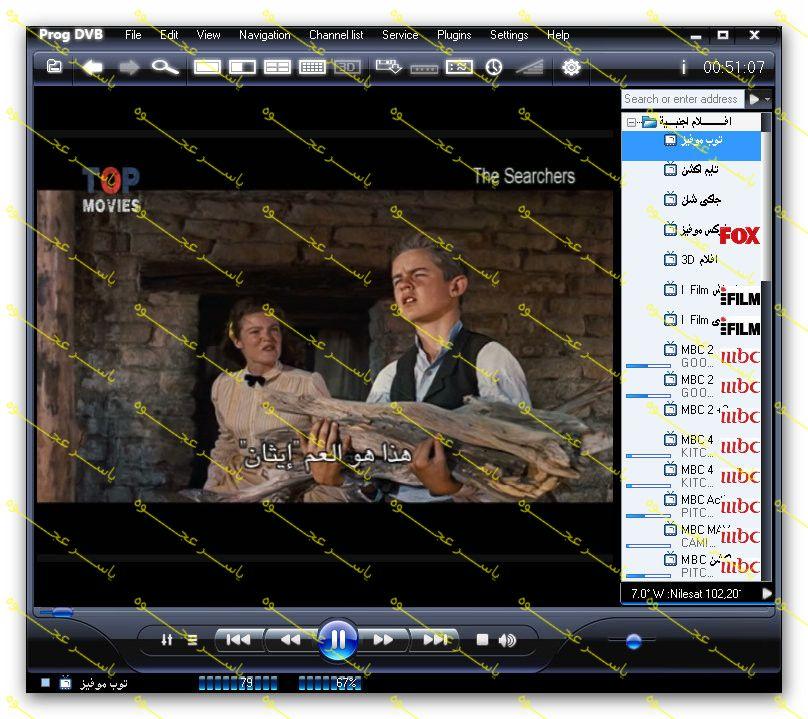The width and height of the screenshot is (808, 719).
Task: Open the Channel list menu
Action: 336,35
